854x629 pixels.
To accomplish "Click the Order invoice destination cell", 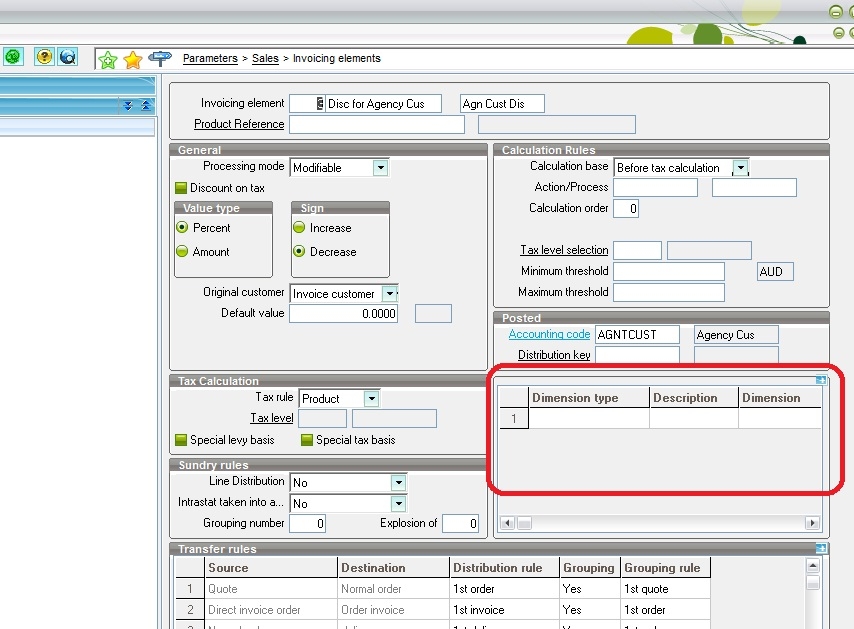I will pyautogui.click(x=394, y=610).
